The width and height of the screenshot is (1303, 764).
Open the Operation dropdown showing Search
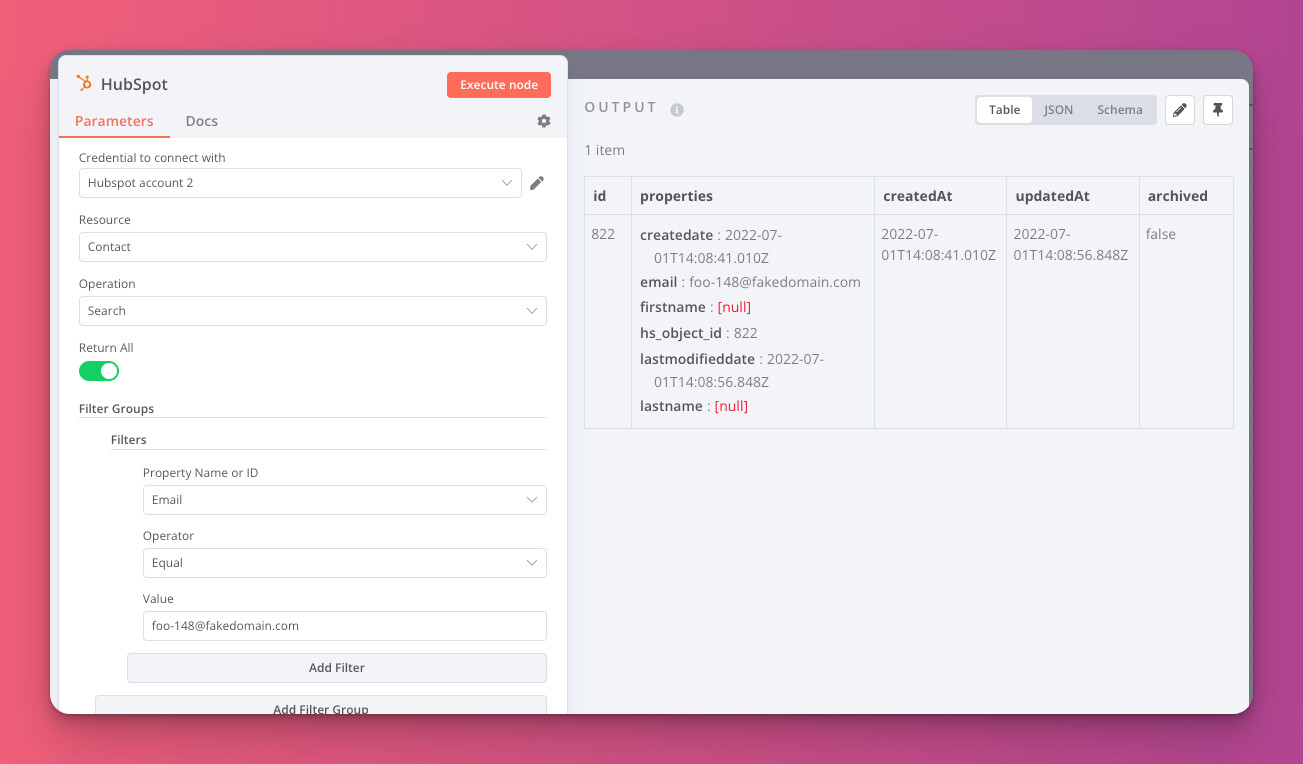[x=313, y=311]
